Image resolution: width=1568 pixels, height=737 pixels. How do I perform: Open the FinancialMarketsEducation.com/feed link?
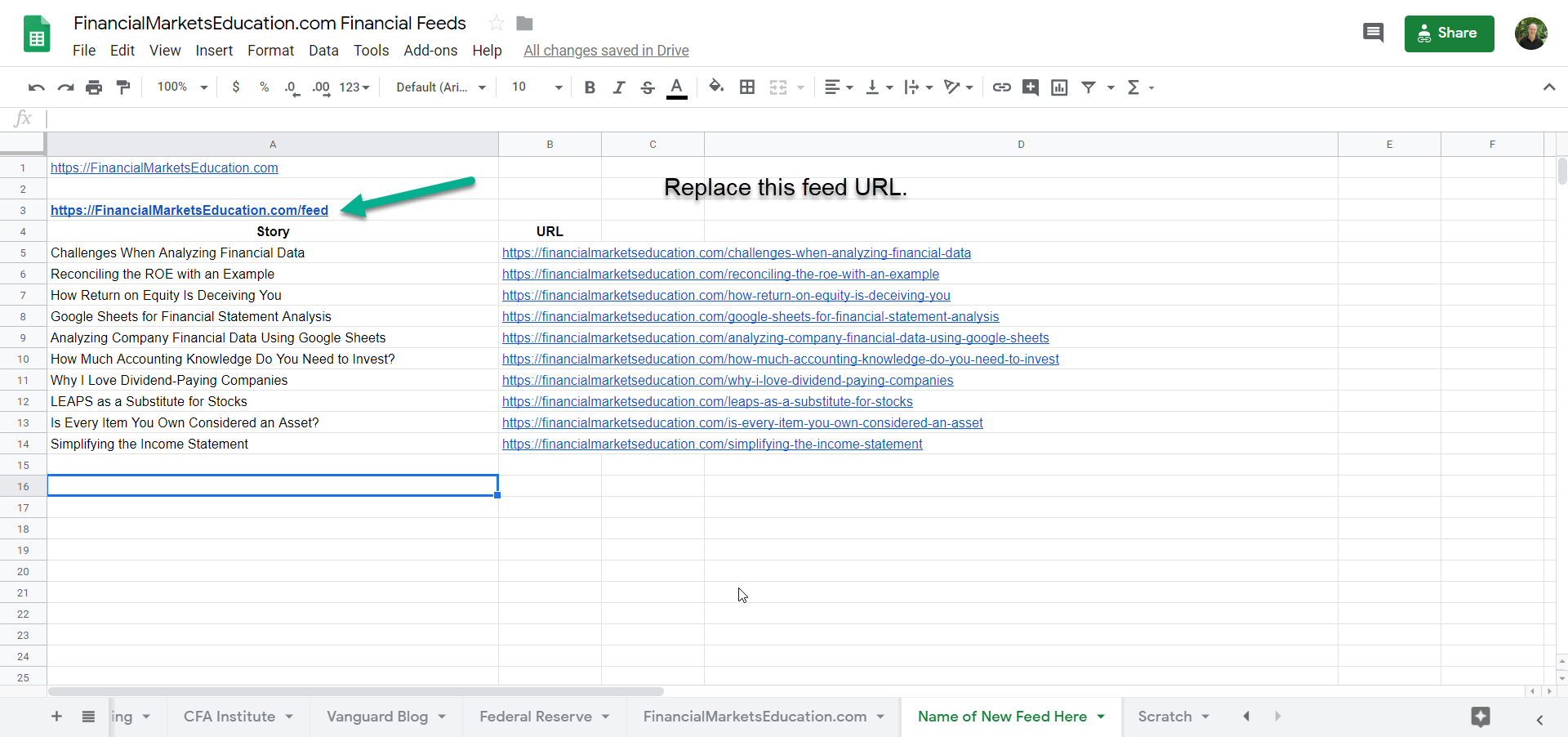coord(189,211)
